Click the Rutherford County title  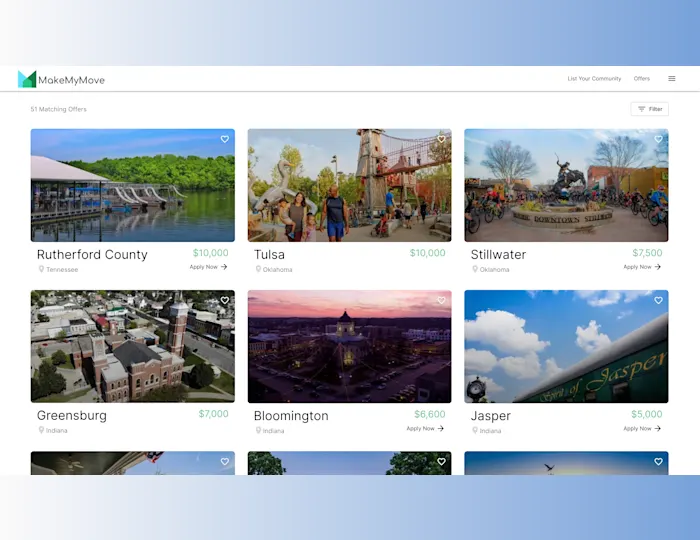(92, 254)
